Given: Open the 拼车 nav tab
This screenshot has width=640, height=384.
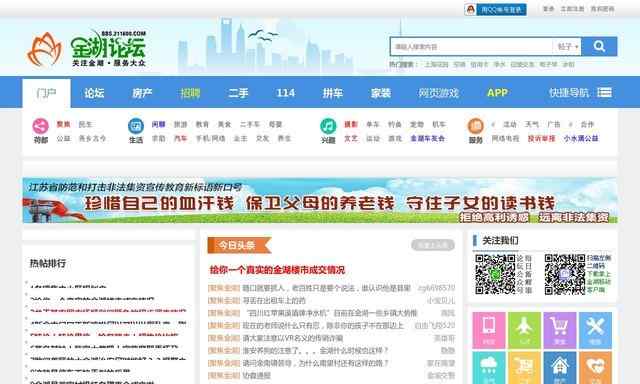Looking at the screenshot, I should tap(333, 93).
